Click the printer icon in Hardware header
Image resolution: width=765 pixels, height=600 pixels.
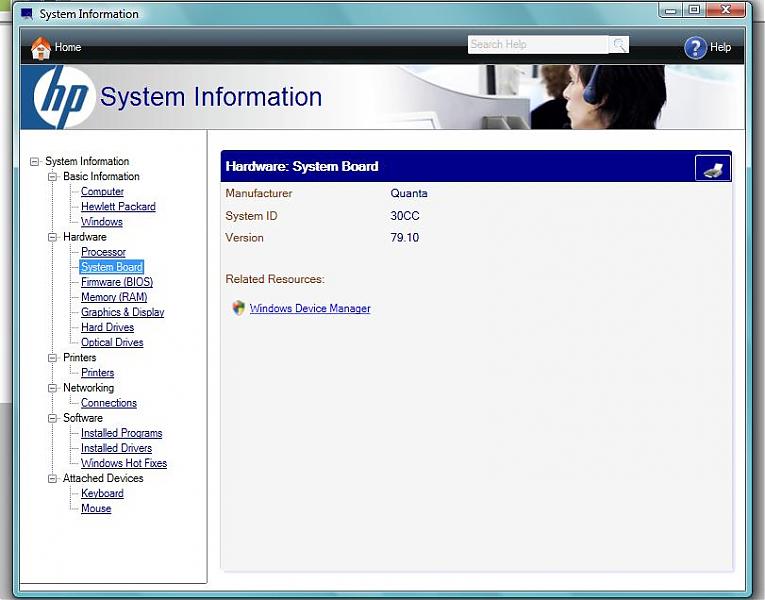pyautogui.click(x=713, y=168)
